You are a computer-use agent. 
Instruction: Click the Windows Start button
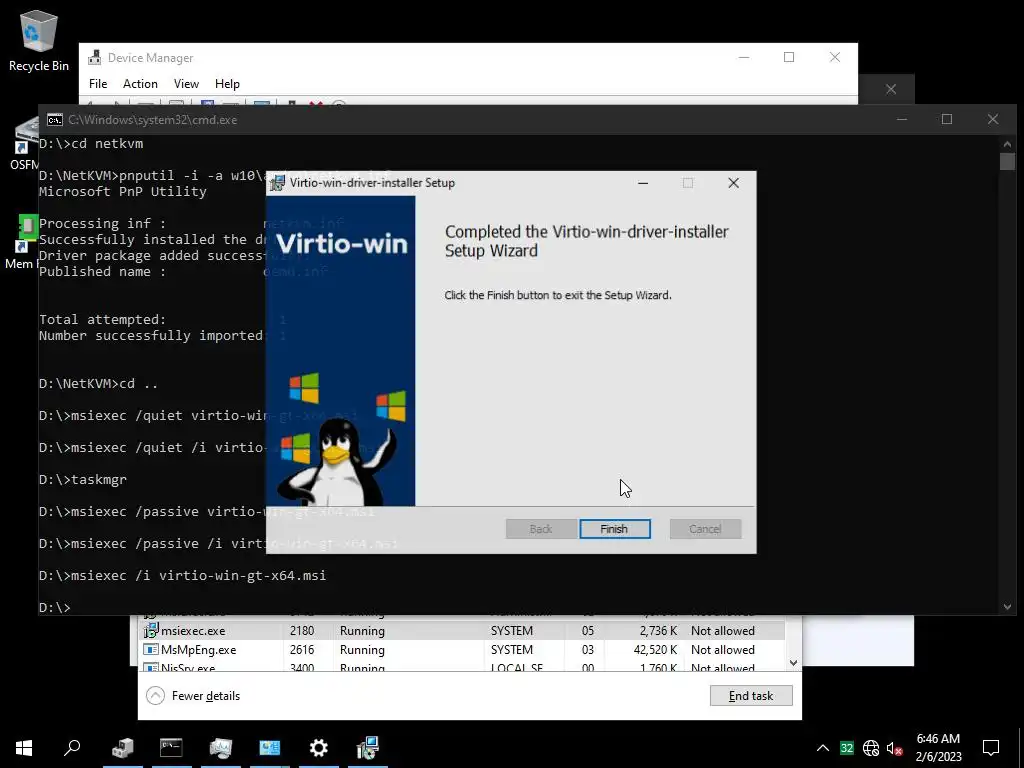[24, 747]
